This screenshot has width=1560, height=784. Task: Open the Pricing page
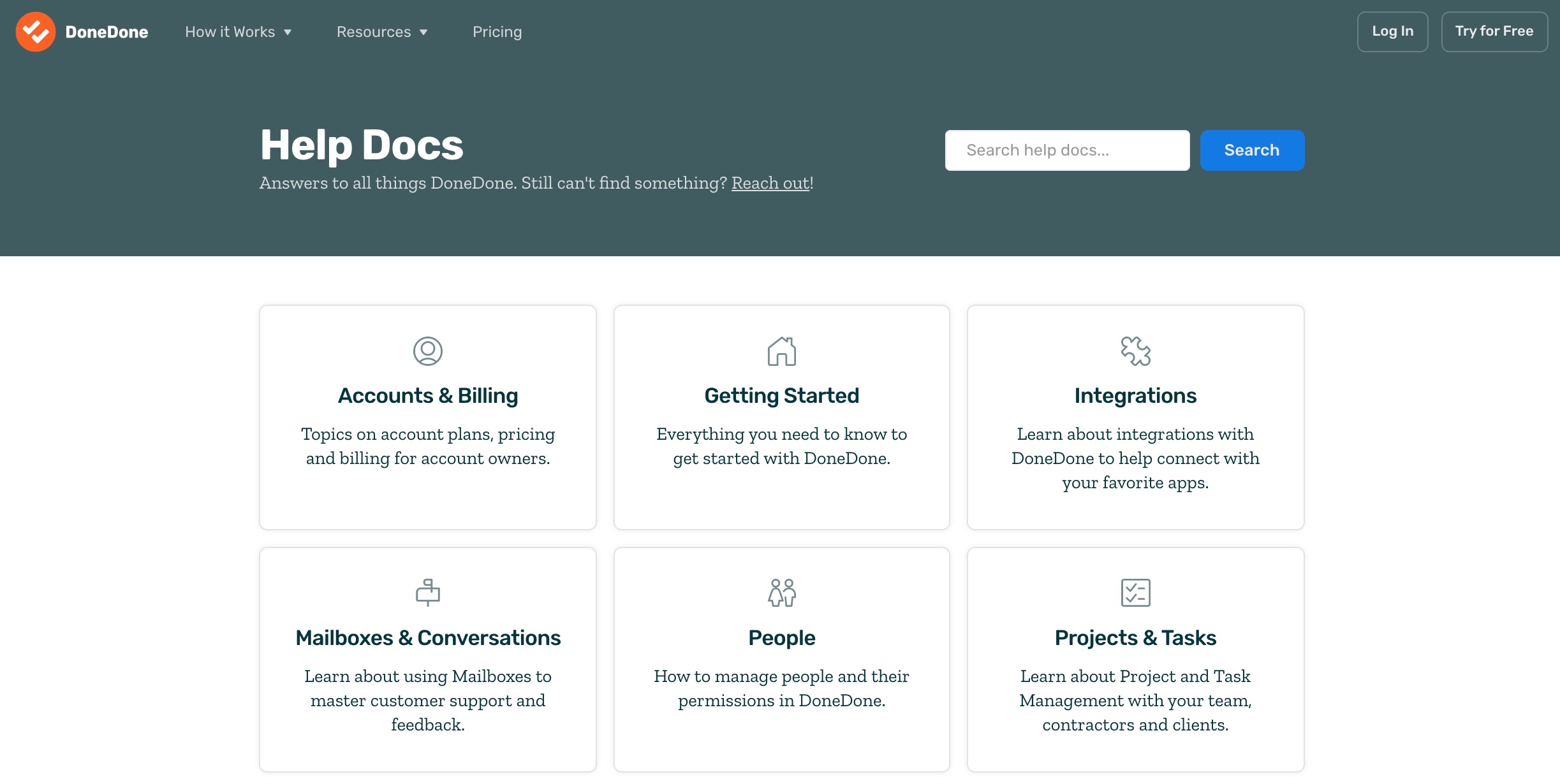click(497, 32)
